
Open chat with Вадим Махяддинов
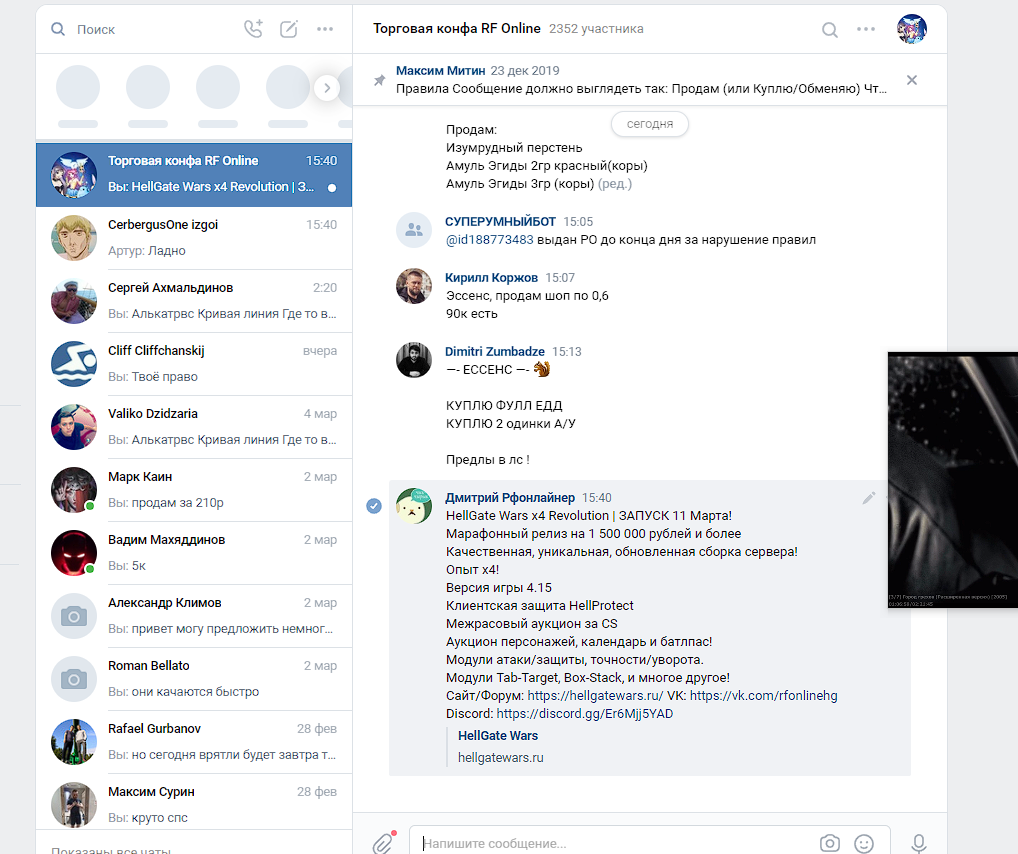point(194,553)
